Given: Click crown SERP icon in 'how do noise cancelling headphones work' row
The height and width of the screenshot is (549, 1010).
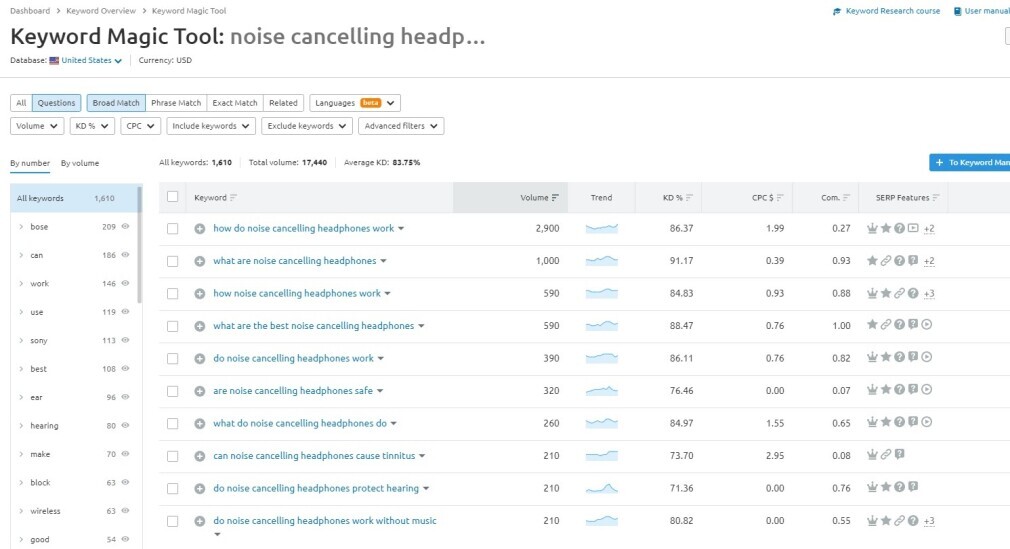Looking at the screenshot, I should (x=872, y=228).
